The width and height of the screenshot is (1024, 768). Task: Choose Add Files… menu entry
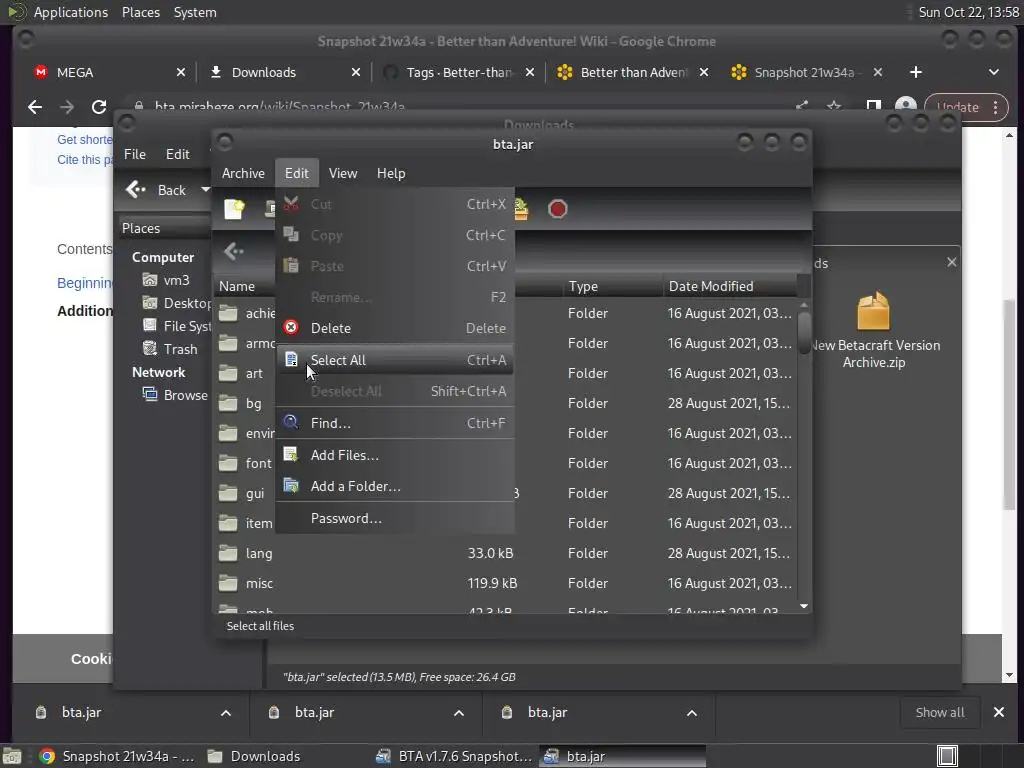coord(395,455)
